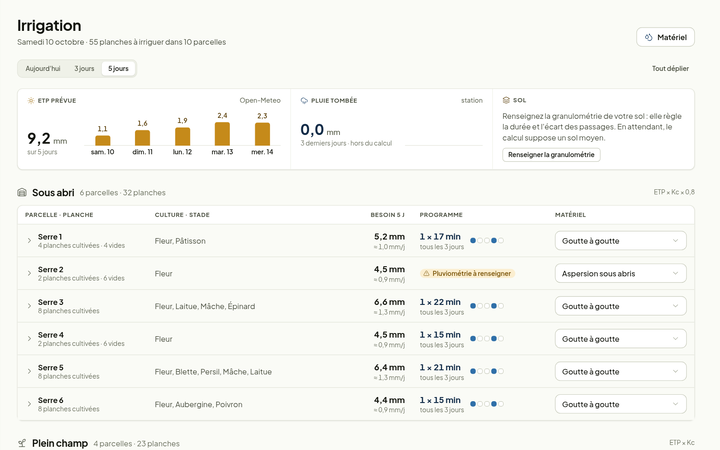
Task: Open Serre 2 Aspersion sous abris dropdown
Action: click(x=620, y=273)
